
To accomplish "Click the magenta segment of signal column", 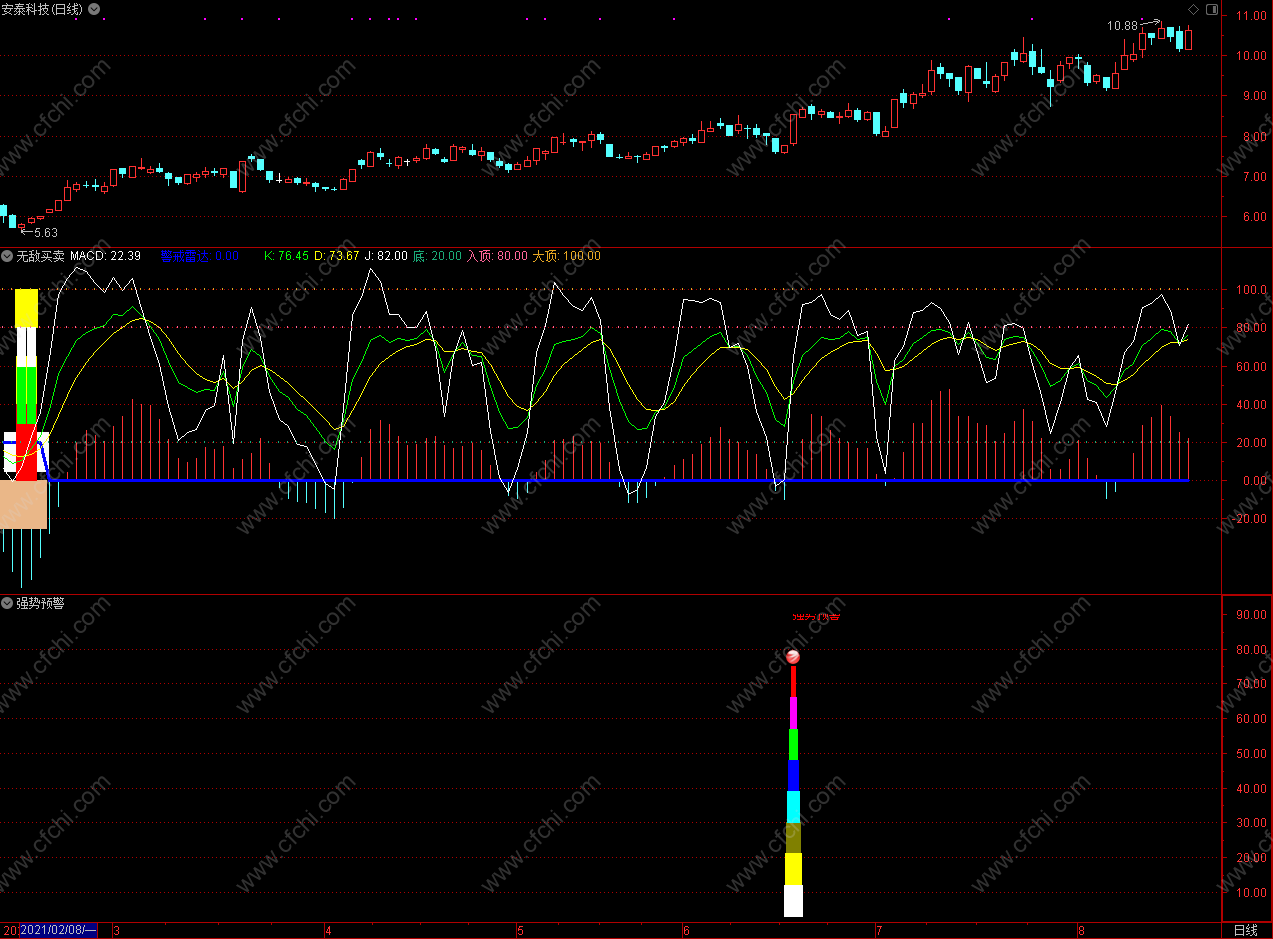I will (793, 713).
